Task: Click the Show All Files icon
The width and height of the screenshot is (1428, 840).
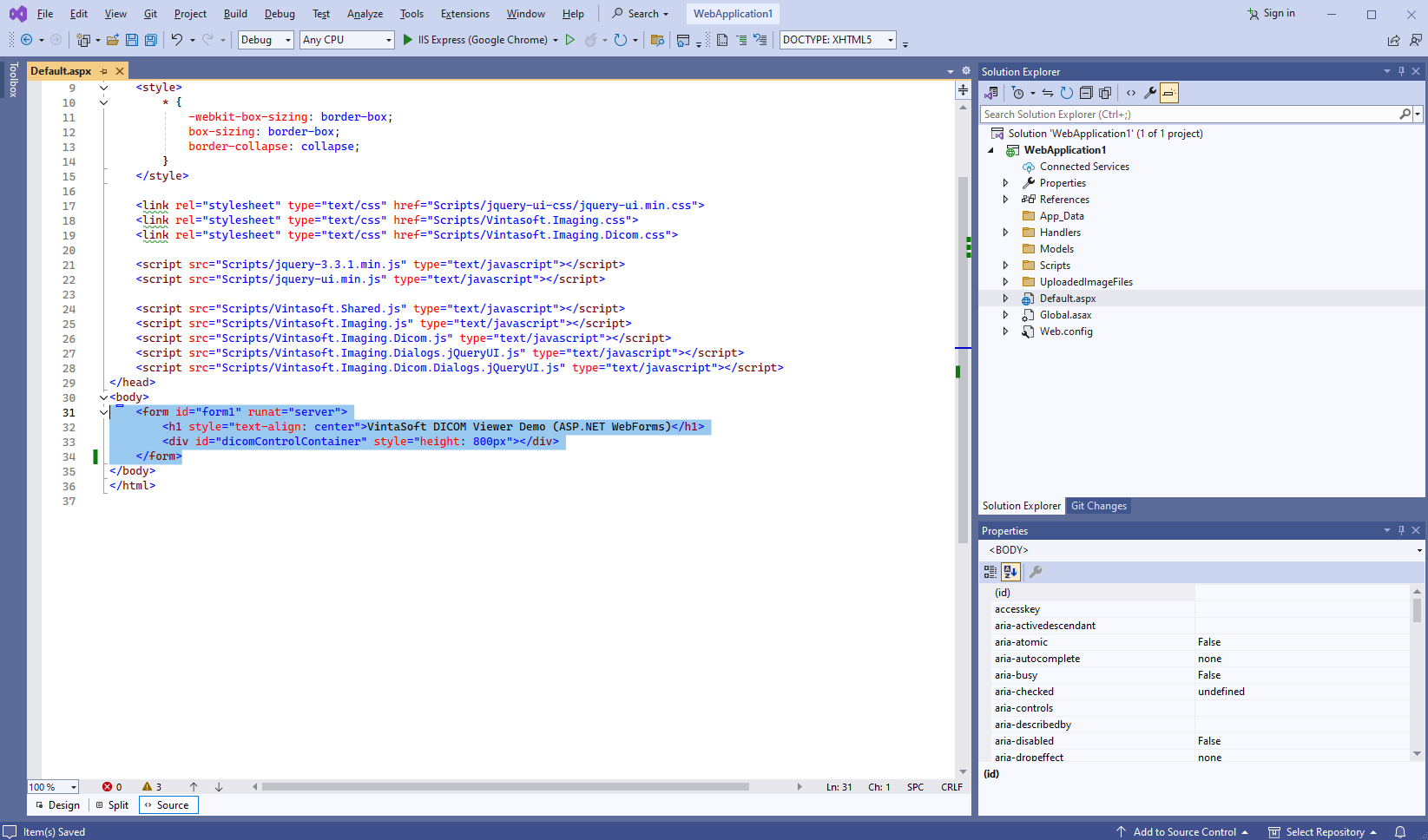Action: click(1105, 93)
